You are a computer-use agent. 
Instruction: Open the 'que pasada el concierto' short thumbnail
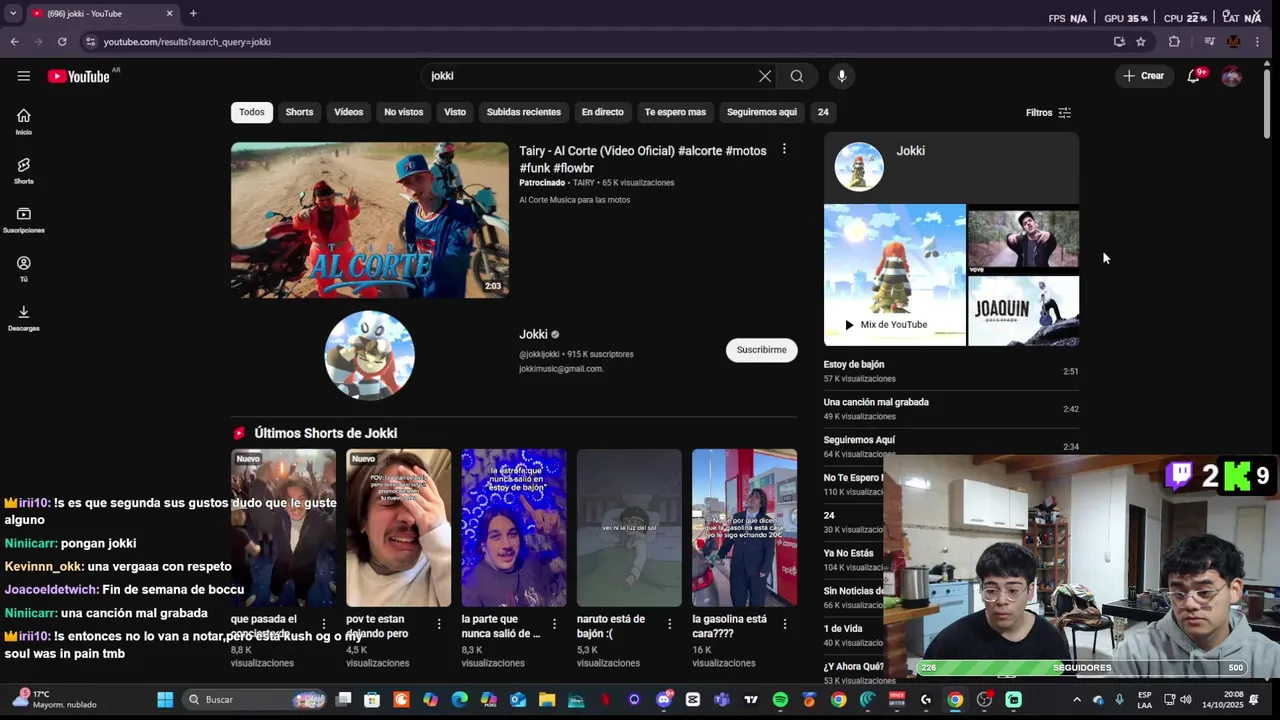(283, 528)
